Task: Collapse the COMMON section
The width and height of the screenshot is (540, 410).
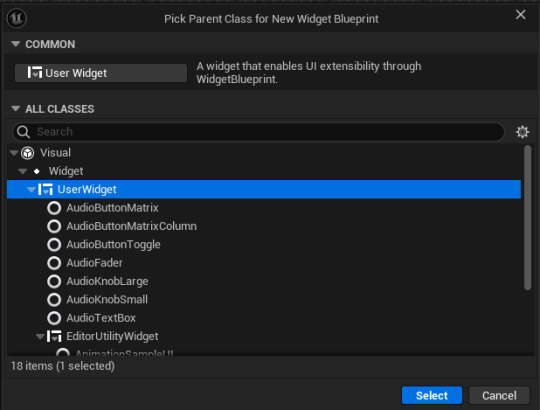Action: coord(15,44)
